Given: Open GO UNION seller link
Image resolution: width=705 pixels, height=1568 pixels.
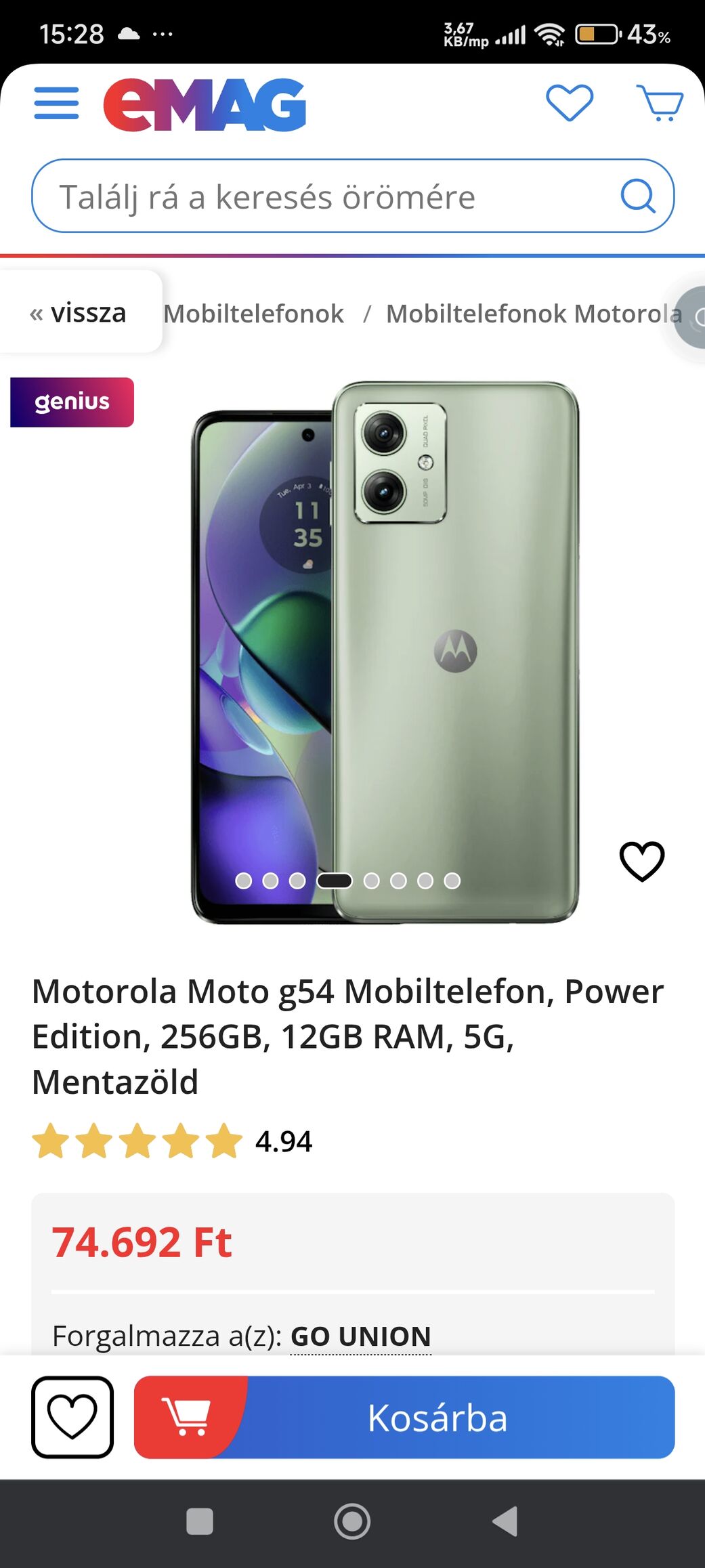Looking at the screenshot, I should tap(361, 1336).
